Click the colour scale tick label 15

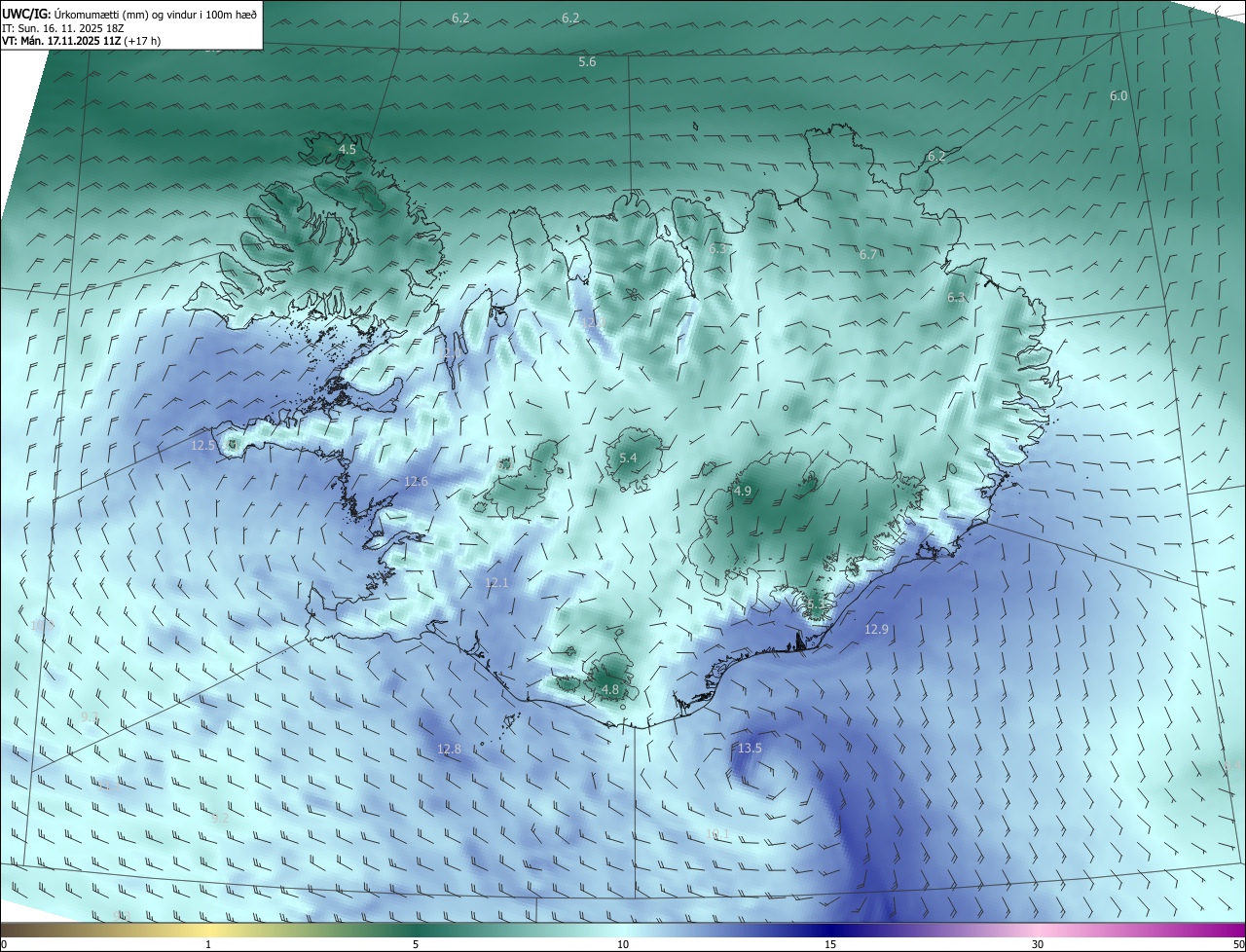(830, 944)
